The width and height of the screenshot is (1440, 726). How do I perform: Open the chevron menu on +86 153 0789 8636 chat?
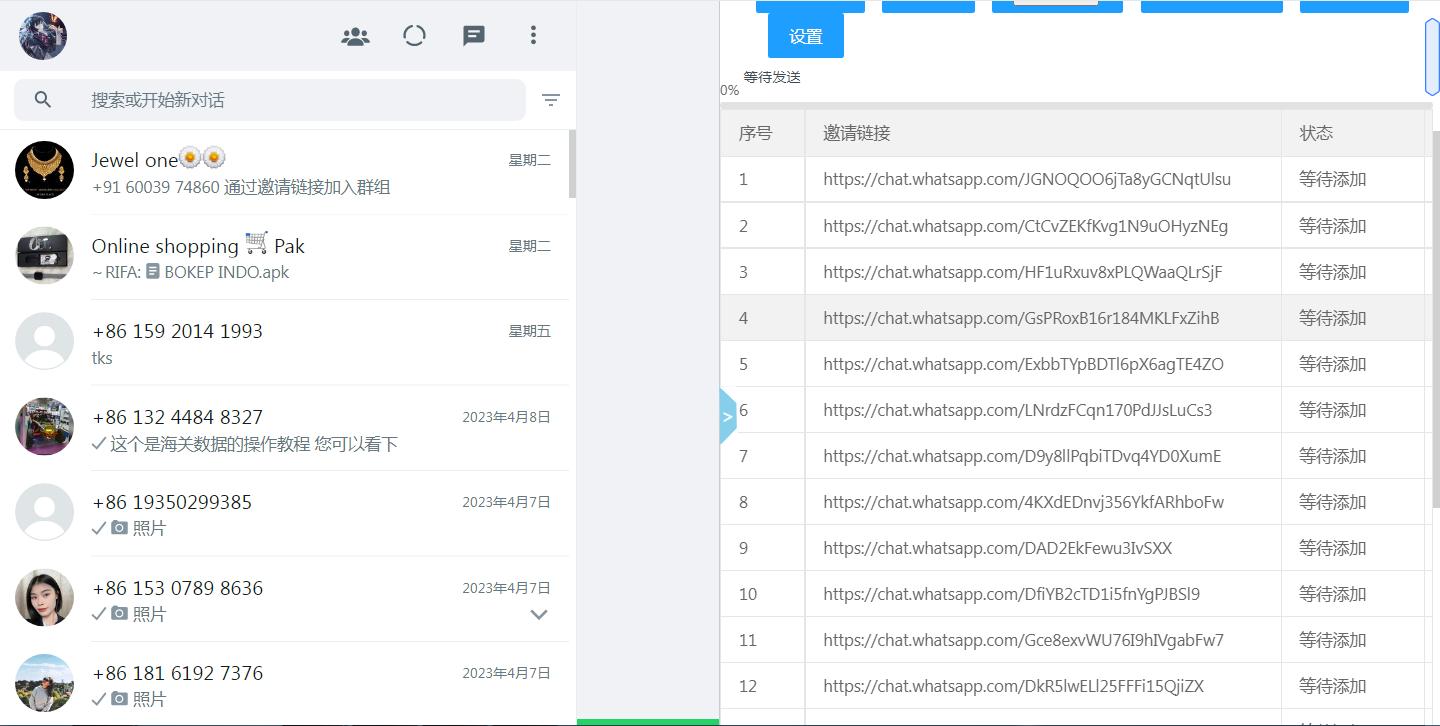coord(539,614)
